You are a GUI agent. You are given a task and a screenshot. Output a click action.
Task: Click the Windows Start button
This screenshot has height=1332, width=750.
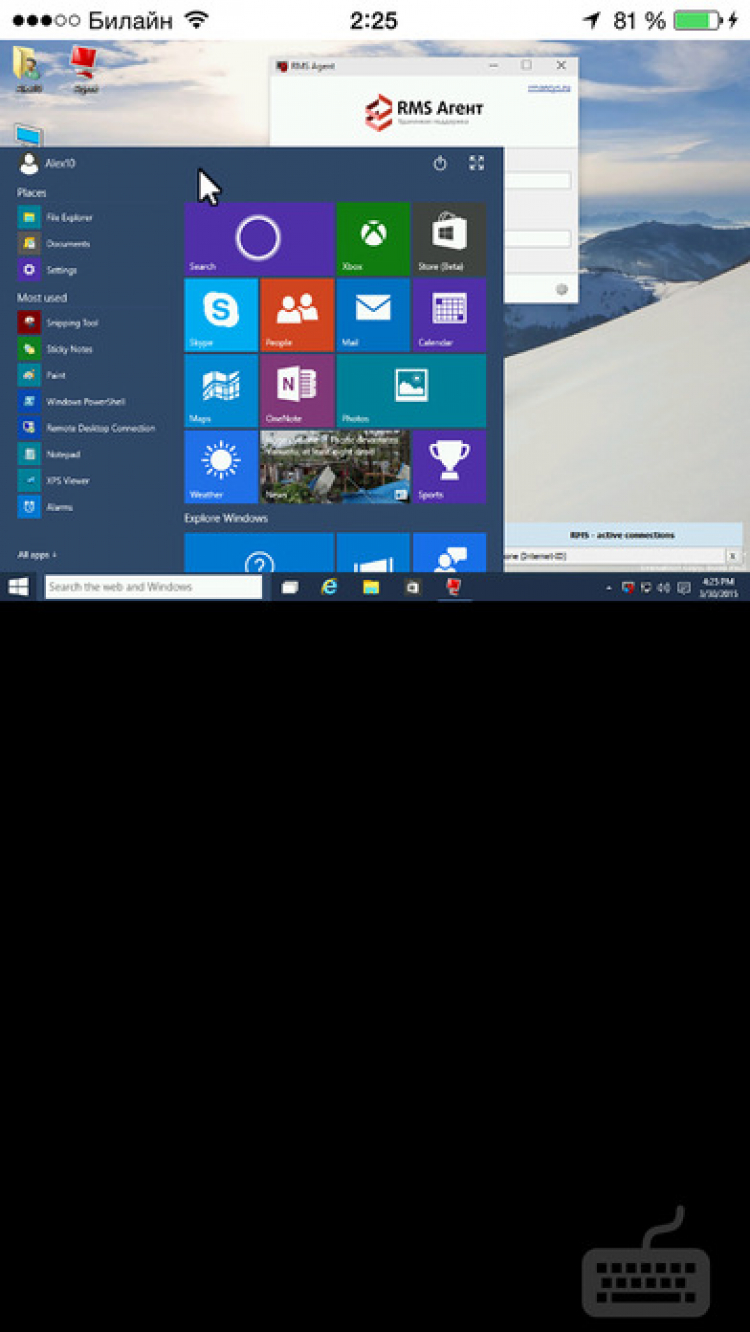(18, 587)
